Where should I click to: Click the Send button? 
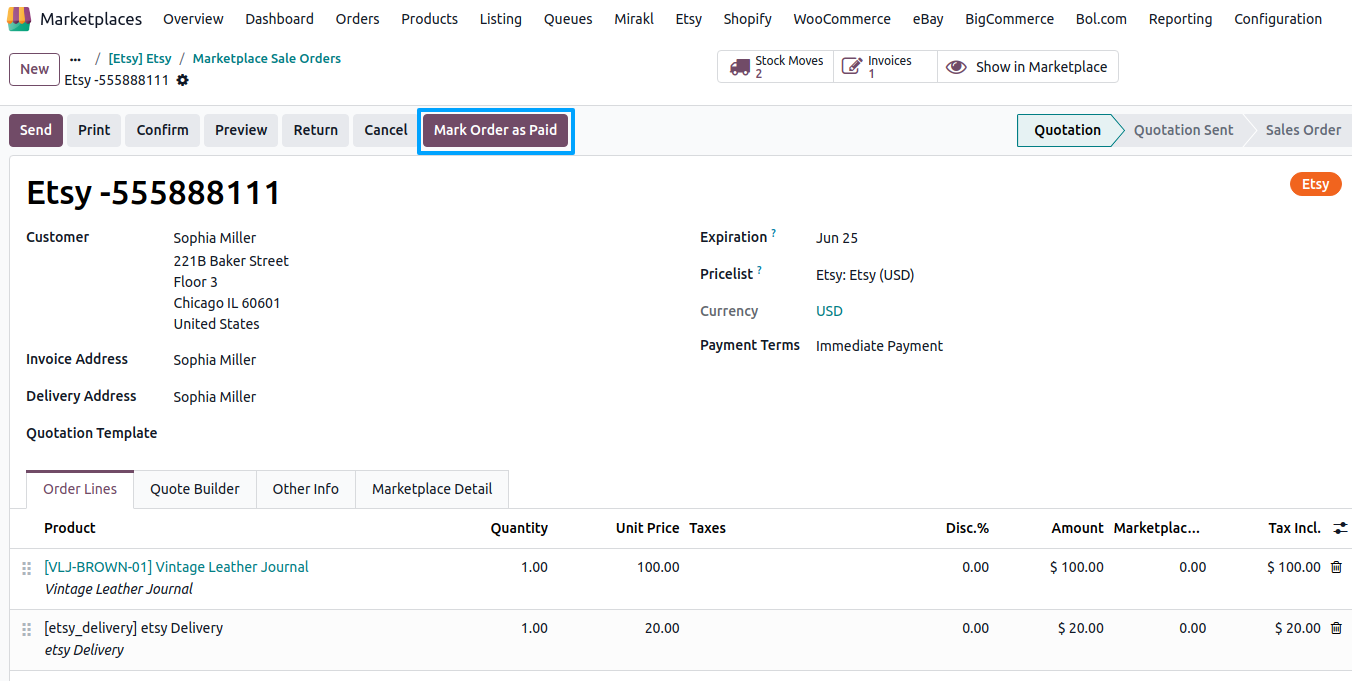point(36,130)
